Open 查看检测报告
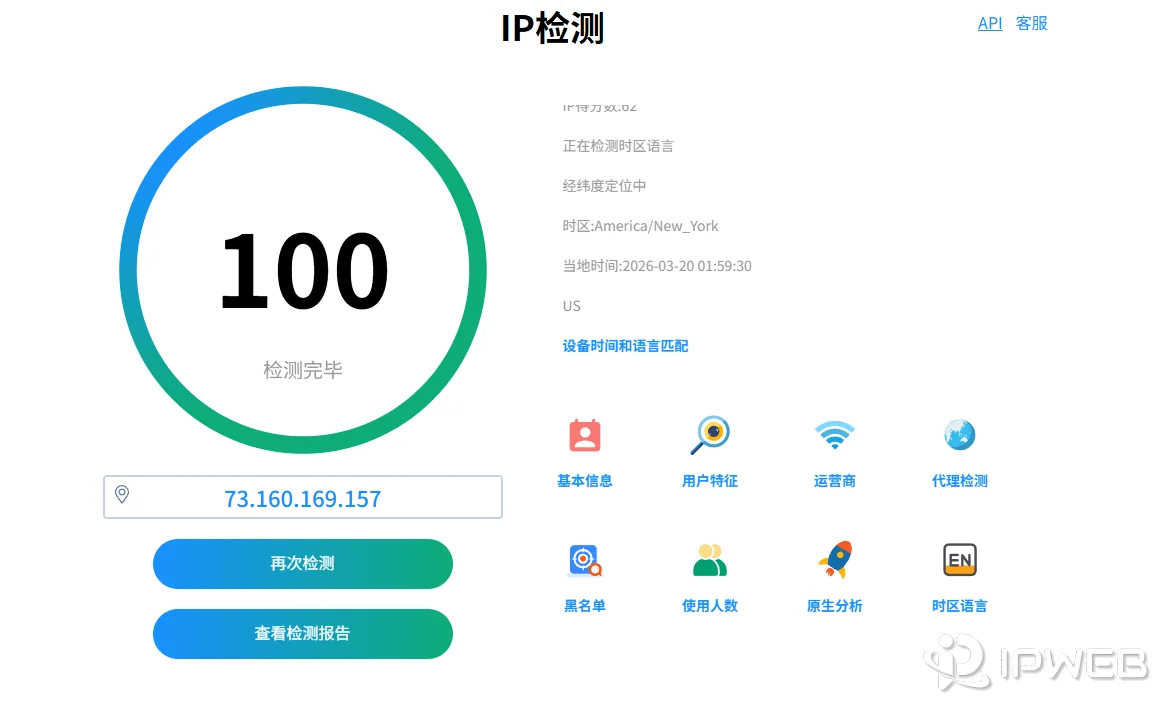Image resolution: width=1164 pixels, height=705 pixels. 302,633
